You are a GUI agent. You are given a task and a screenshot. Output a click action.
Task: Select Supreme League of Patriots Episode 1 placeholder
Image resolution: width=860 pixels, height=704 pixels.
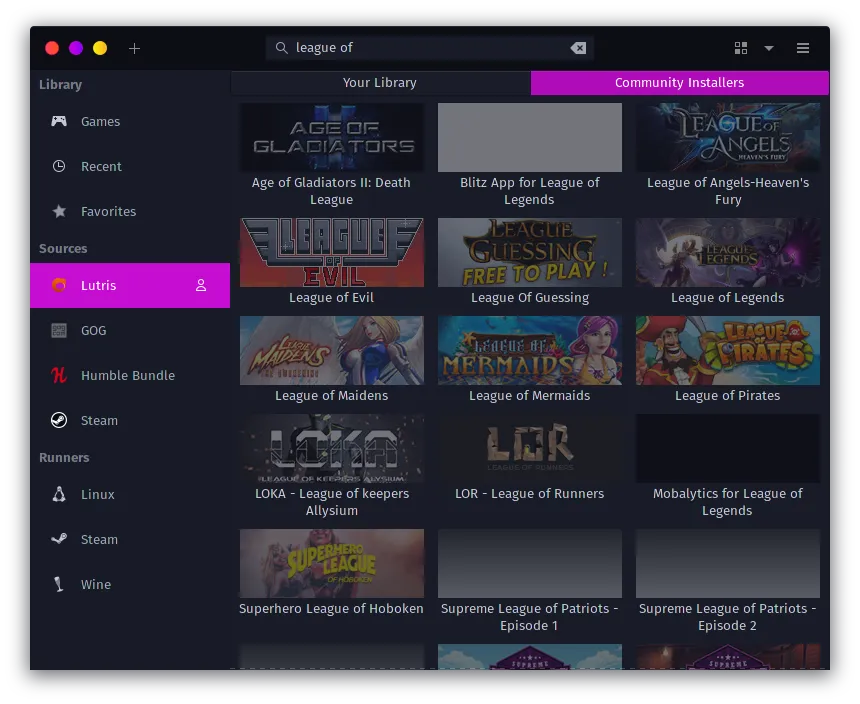pos(530,564)
